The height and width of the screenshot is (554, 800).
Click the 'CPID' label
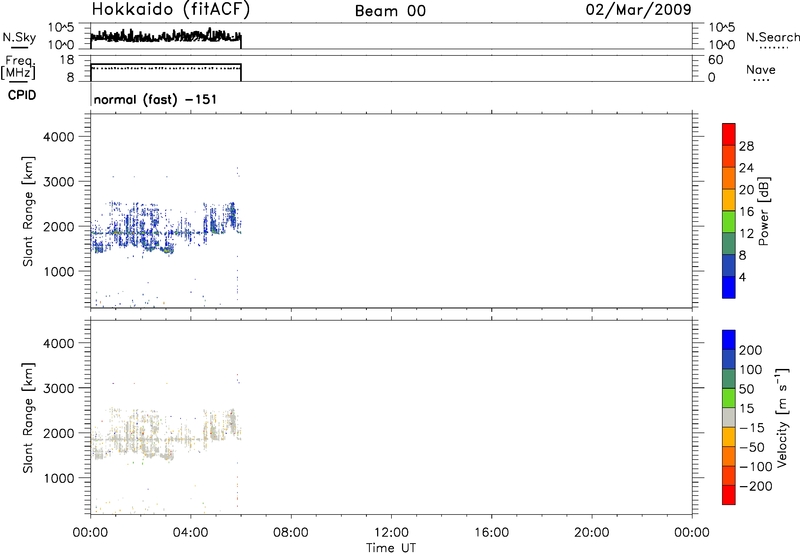tap(22, 95)
